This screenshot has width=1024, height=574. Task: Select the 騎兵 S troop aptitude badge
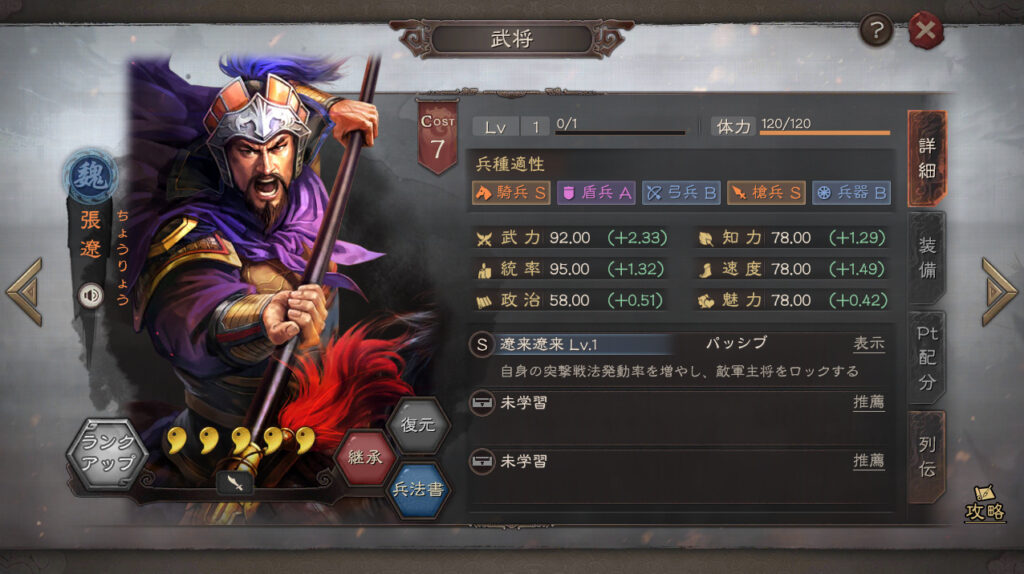[x=511, y=193]
